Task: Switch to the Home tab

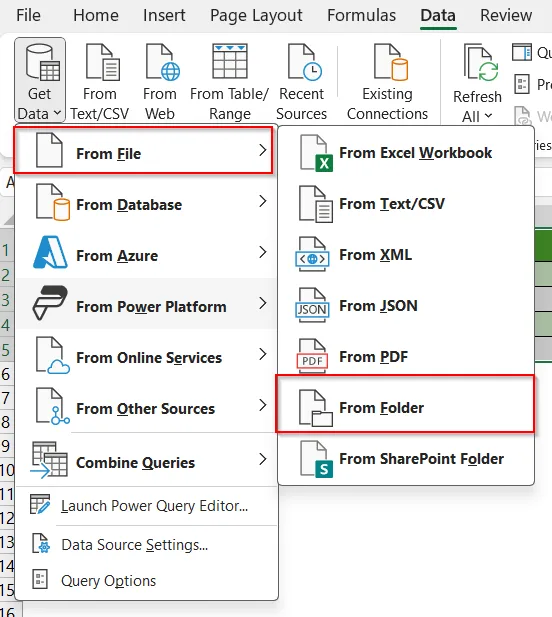Action: tap(96, 15)
